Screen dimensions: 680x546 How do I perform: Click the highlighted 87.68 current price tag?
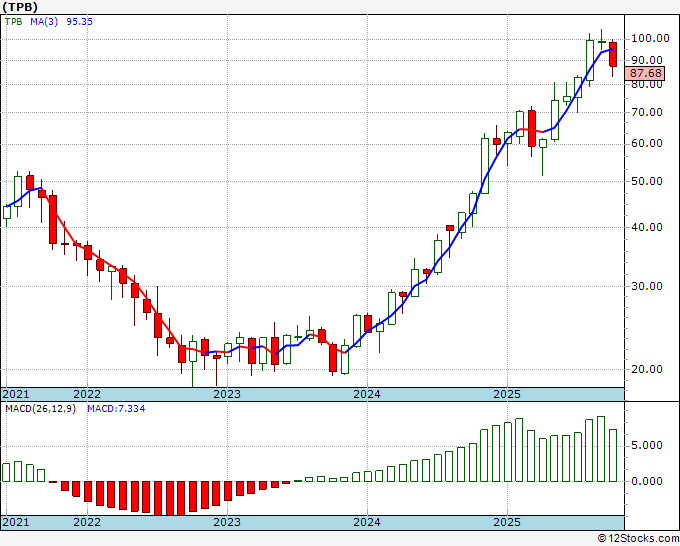(646, 73)
